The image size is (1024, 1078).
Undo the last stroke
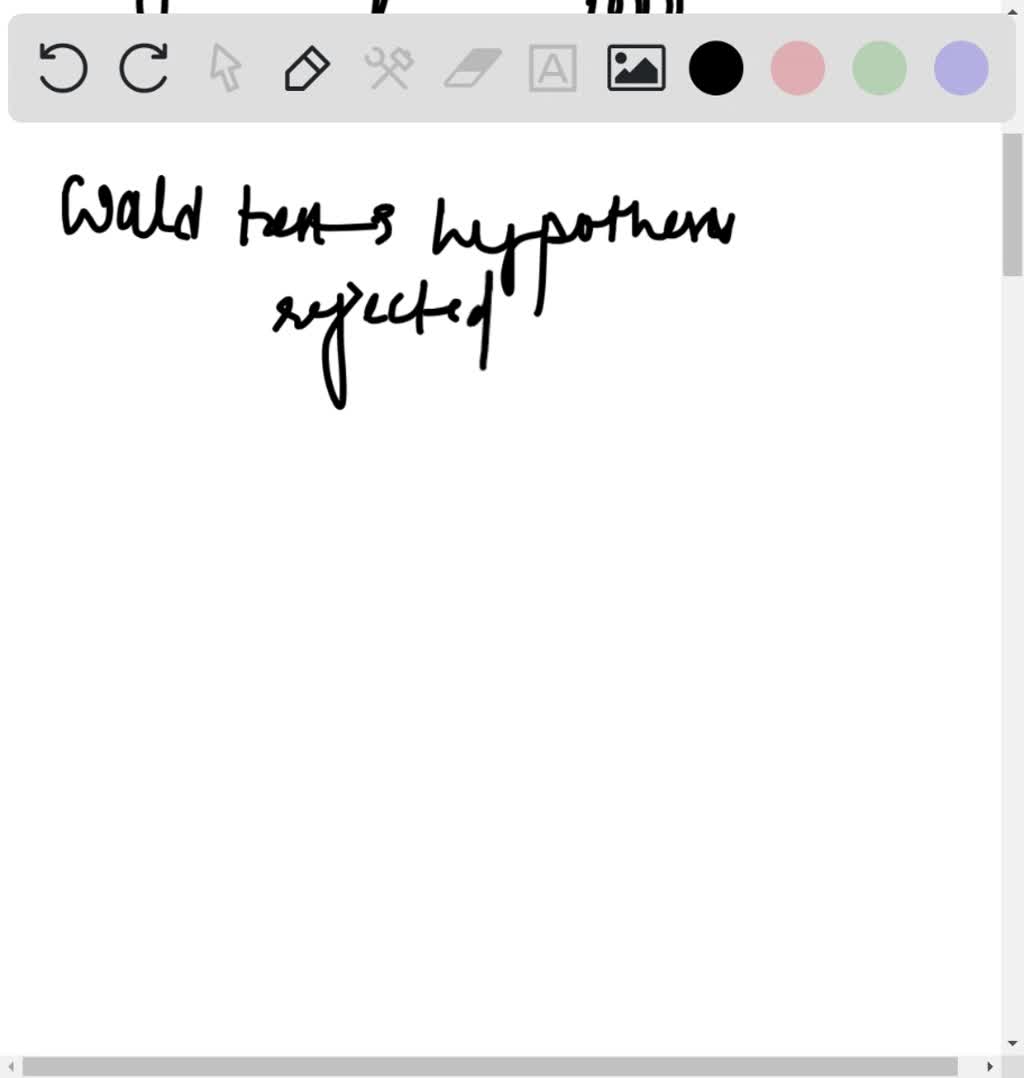click(63, 68)
